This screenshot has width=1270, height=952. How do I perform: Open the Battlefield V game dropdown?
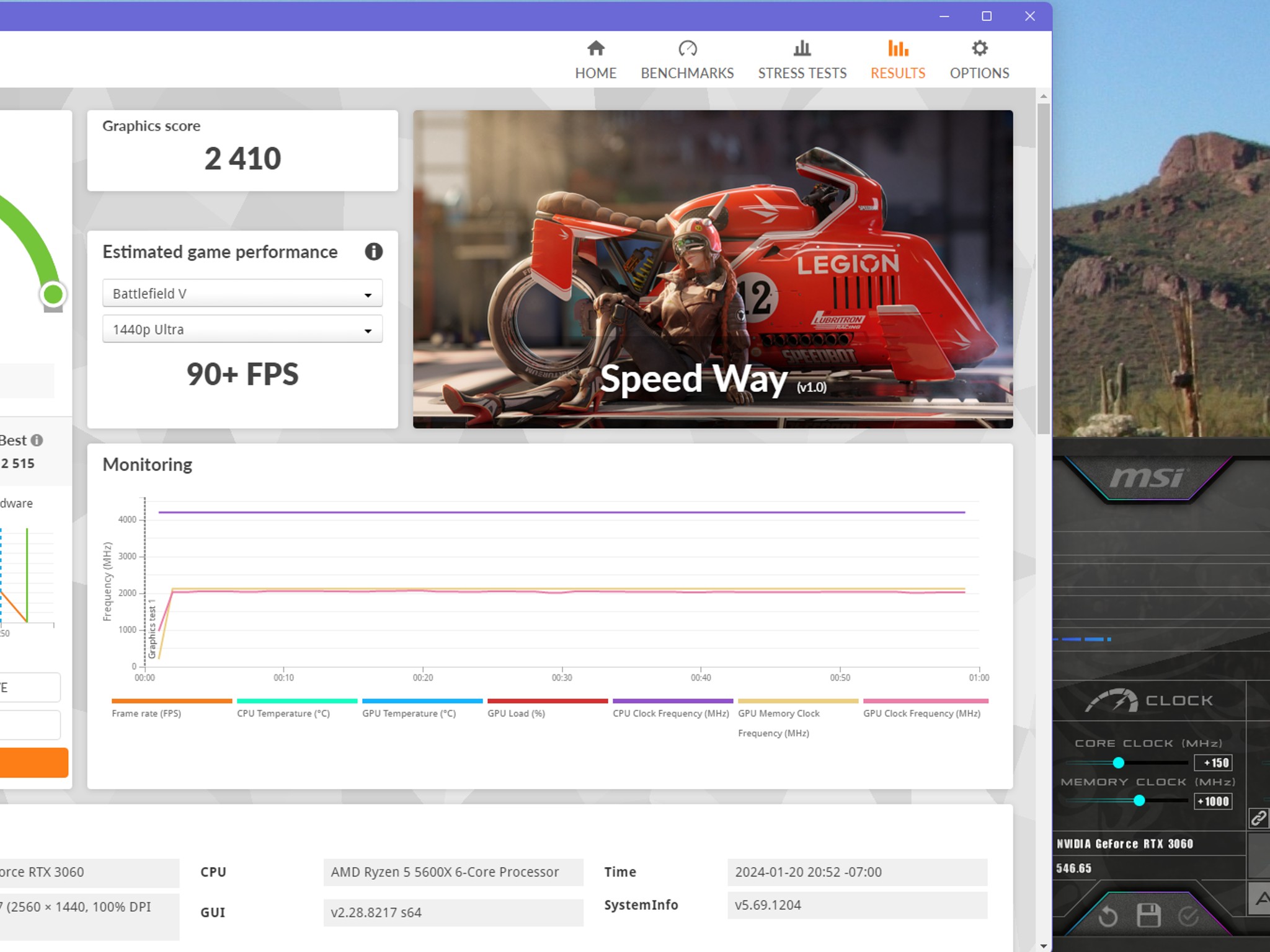point(242,293)
